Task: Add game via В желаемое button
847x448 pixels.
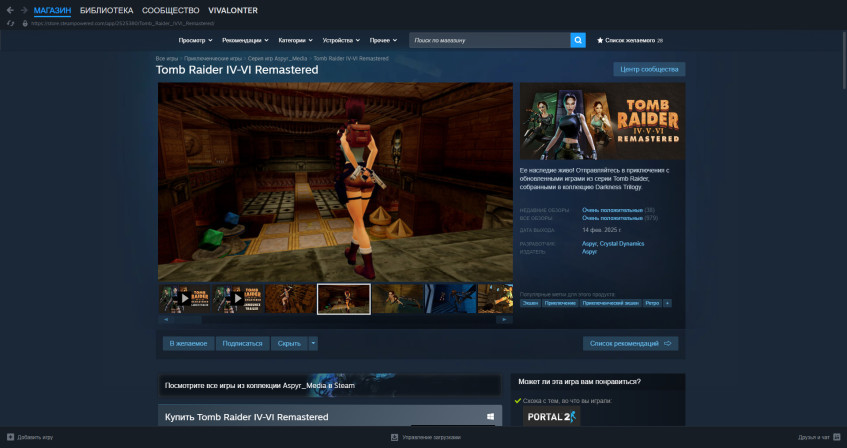Action: 188,343
